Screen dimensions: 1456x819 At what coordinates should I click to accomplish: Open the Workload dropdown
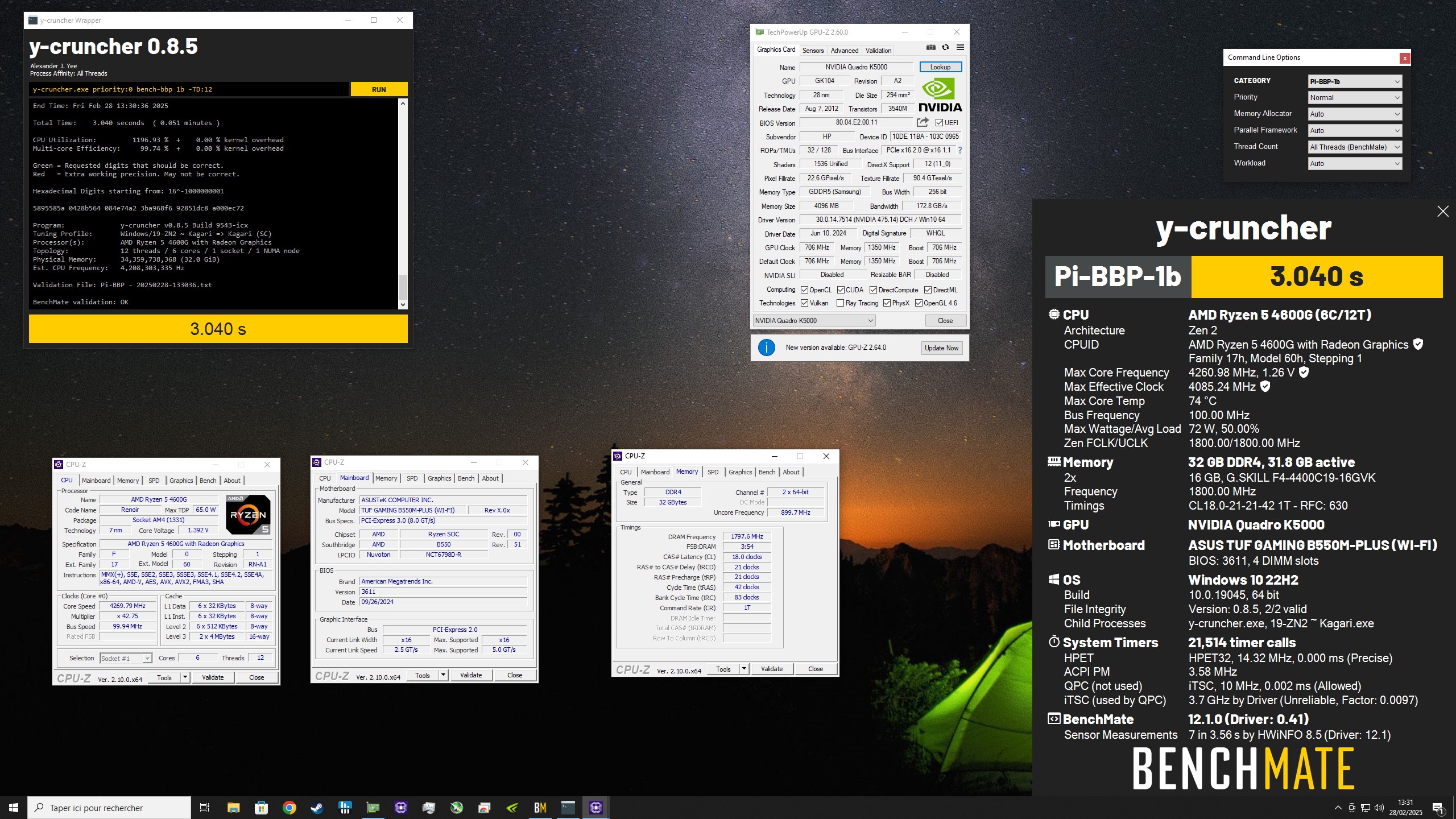pos(1355,164)
